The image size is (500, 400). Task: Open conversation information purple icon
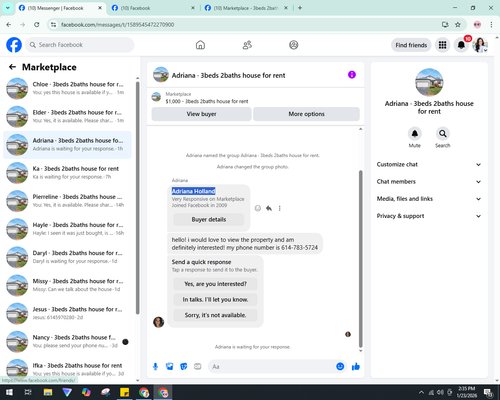point(352,75)
